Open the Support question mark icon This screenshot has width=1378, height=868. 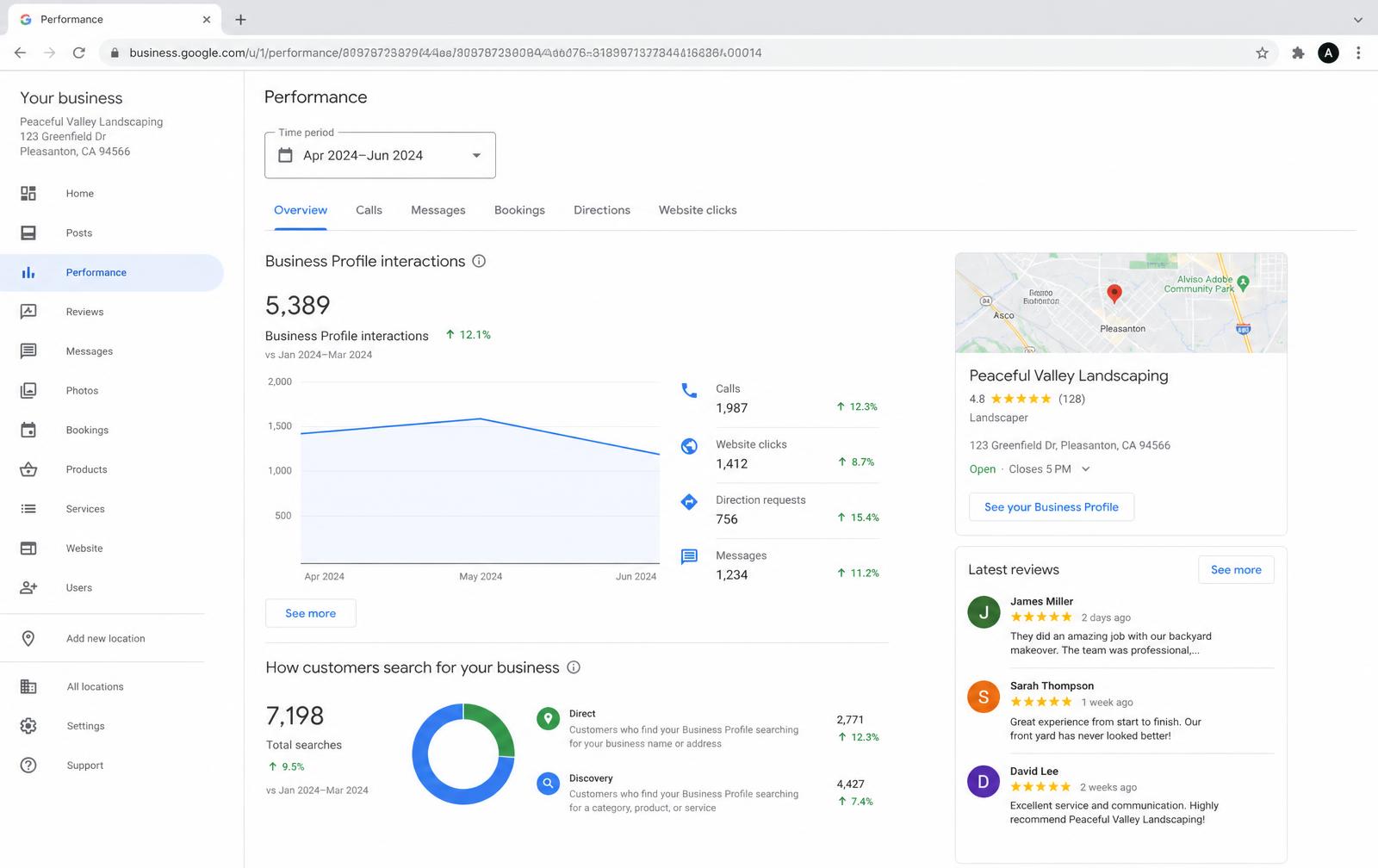[x=28, y=766]
